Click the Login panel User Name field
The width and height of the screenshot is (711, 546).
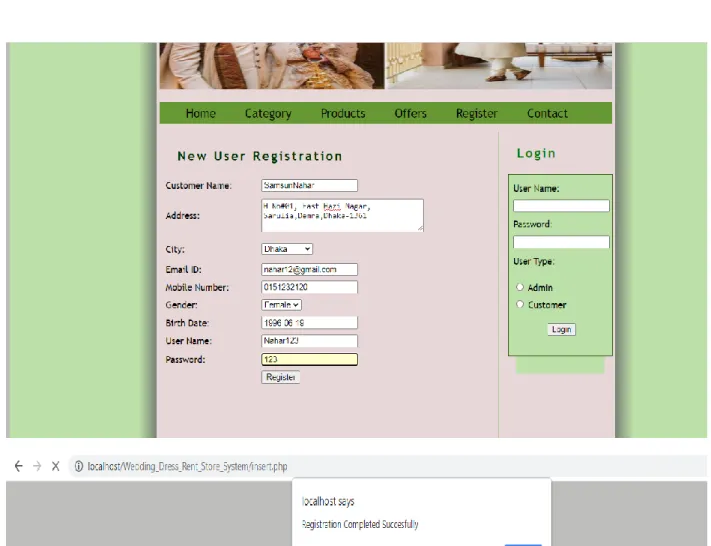pos(561,206)
